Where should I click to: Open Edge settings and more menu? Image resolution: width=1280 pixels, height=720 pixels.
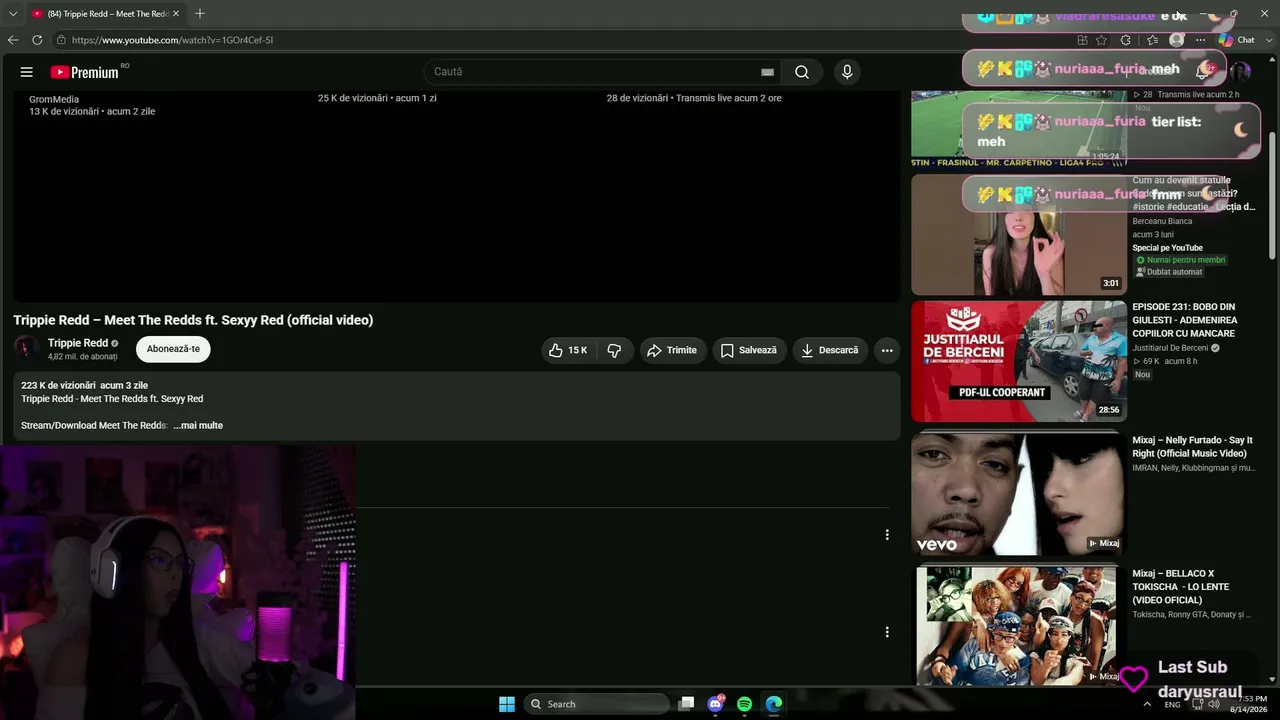coord(1201,40)
